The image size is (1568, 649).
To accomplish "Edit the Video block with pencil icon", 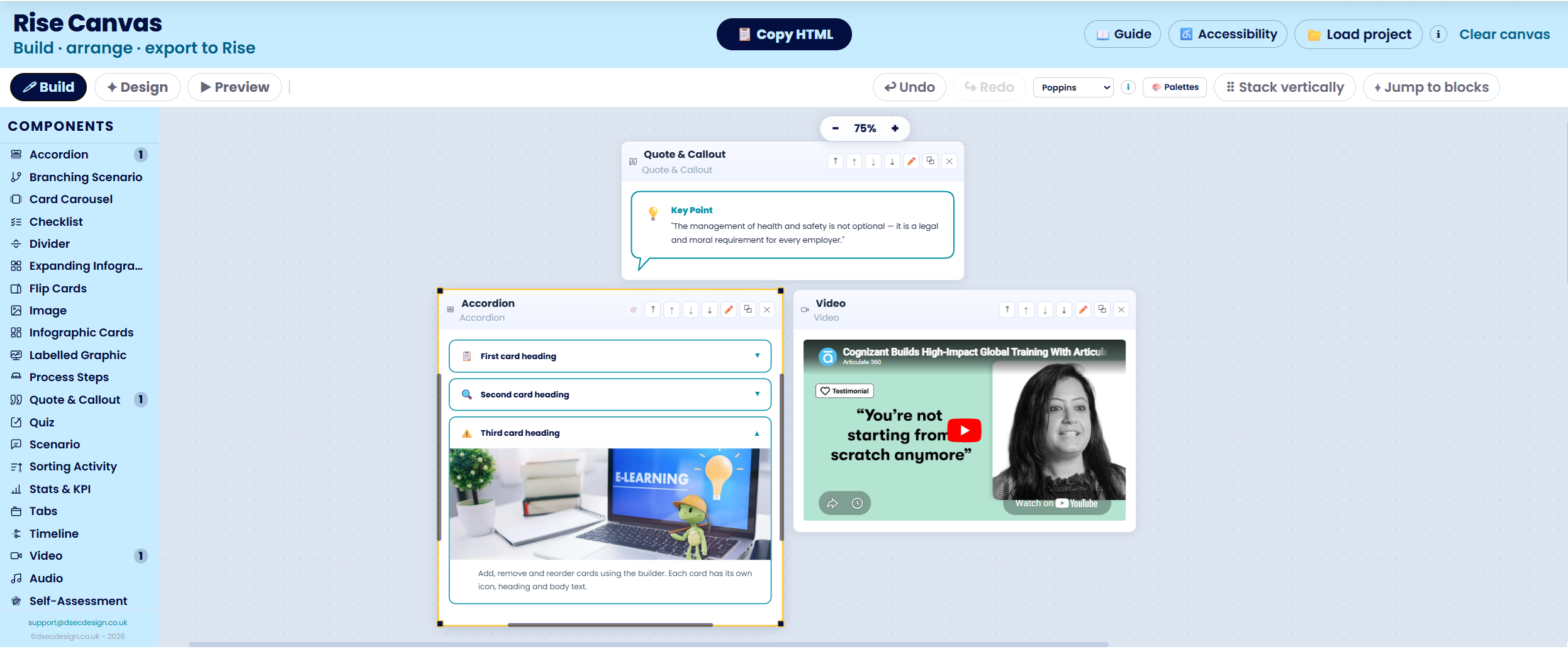I will click(x=1083, y=310).
